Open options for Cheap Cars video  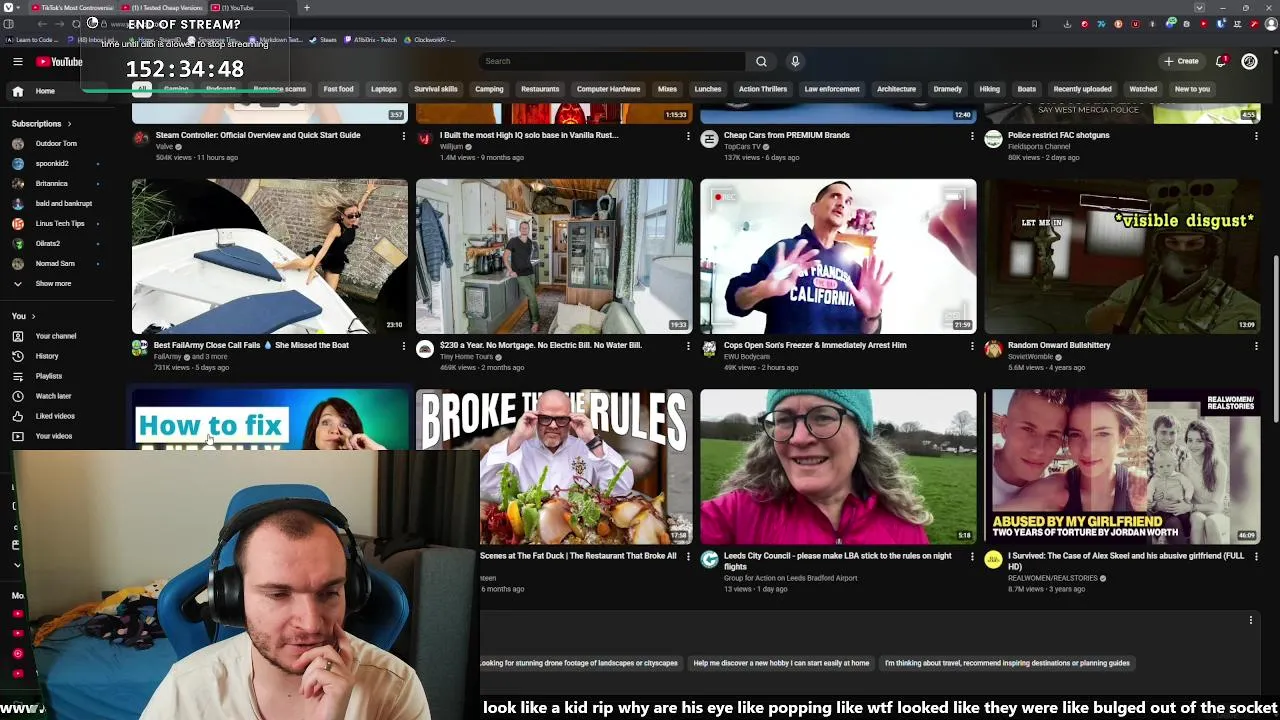pyautogui.click(x=972, y=136)
